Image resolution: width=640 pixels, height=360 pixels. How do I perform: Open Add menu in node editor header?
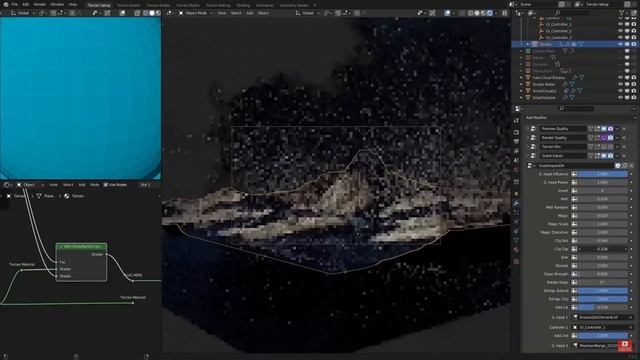click(x=82, y=185)
